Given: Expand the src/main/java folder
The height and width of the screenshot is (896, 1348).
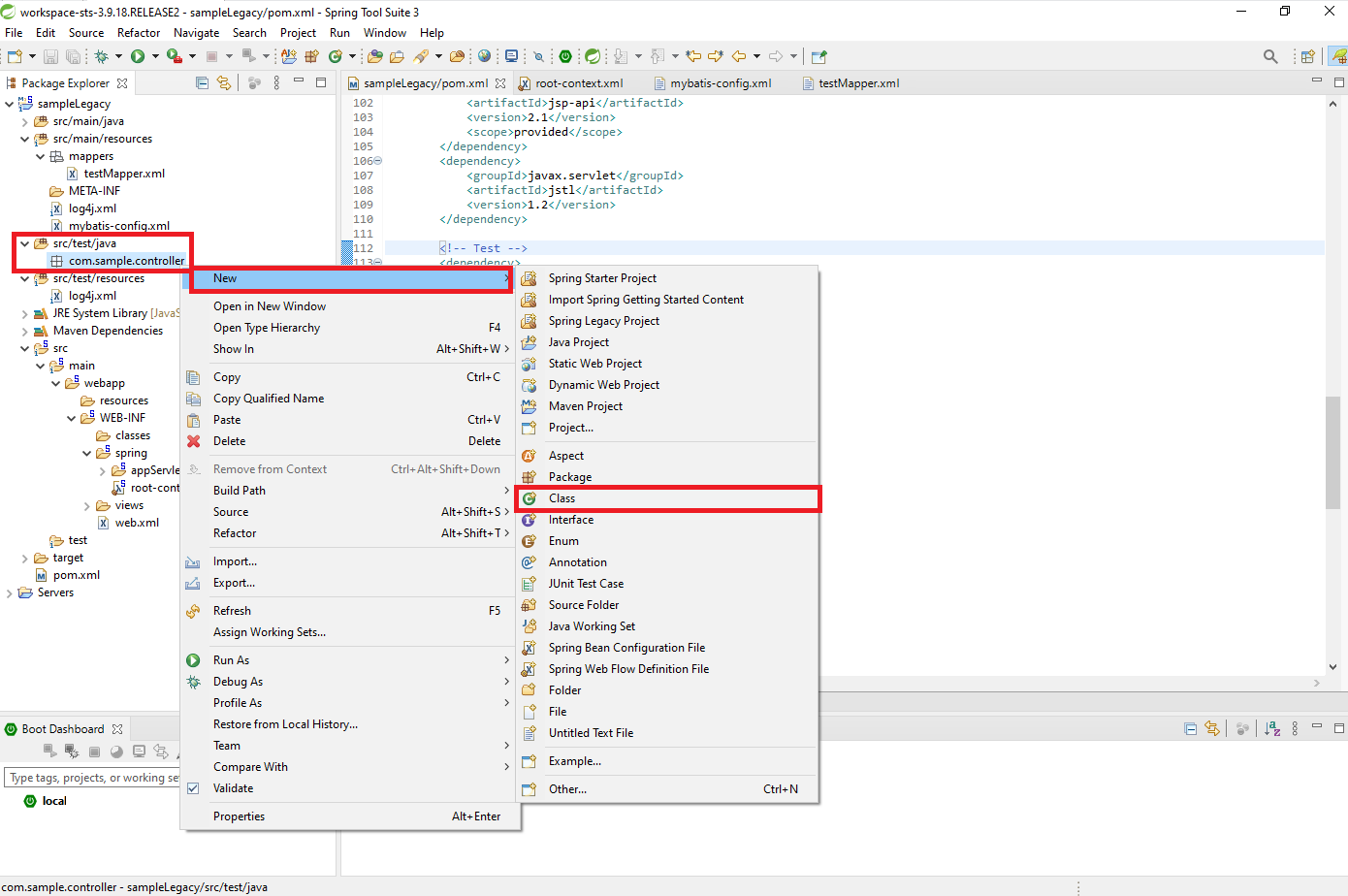Looking at the screenshot, I should tap(24, 121).
